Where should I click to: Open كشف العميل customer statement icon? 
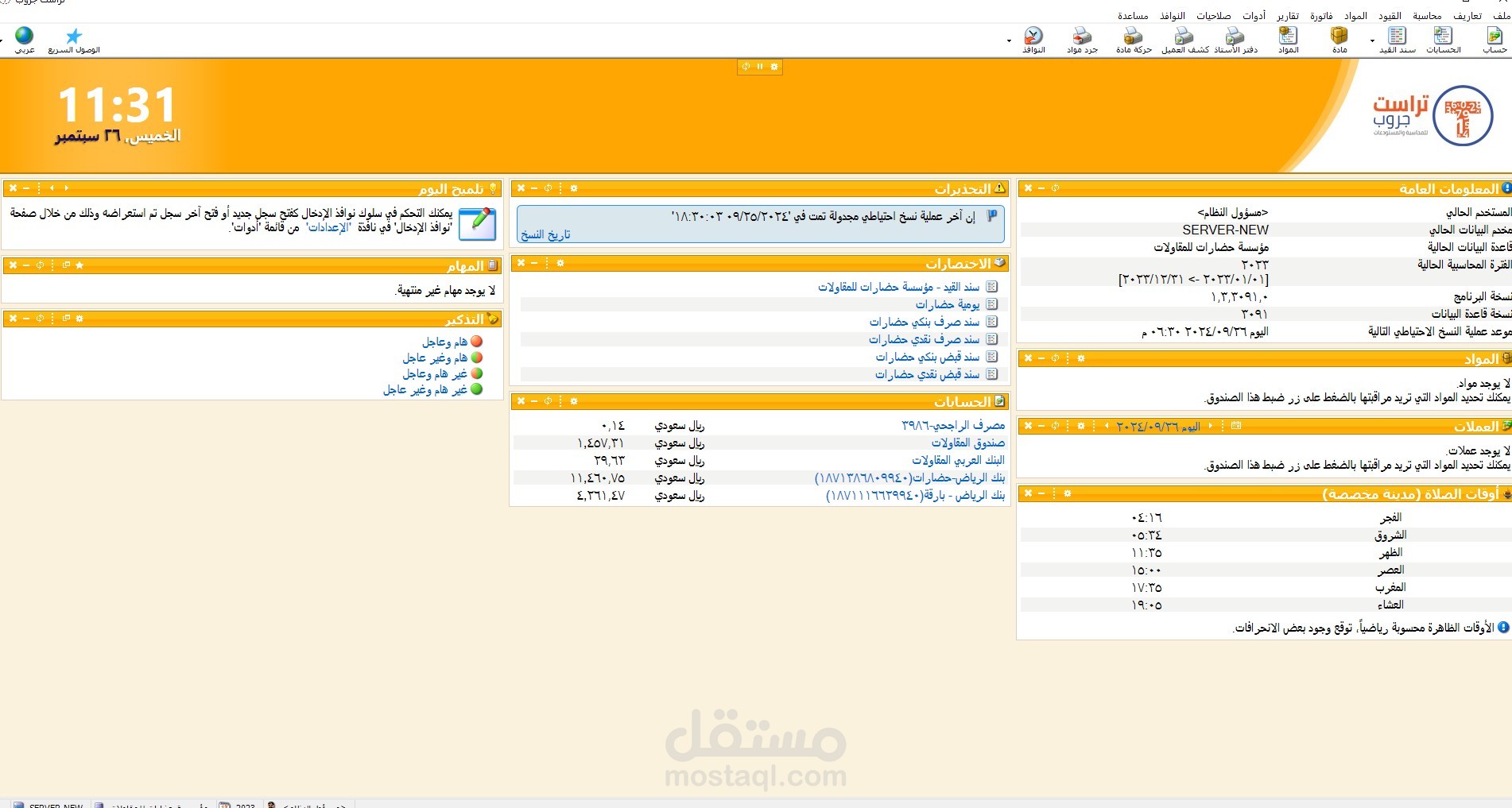click(x=1184, y=40)
